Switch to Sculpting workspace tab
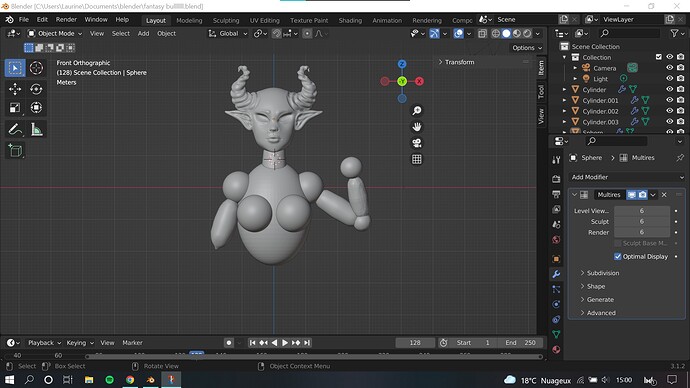 click(x=226, y=20)
